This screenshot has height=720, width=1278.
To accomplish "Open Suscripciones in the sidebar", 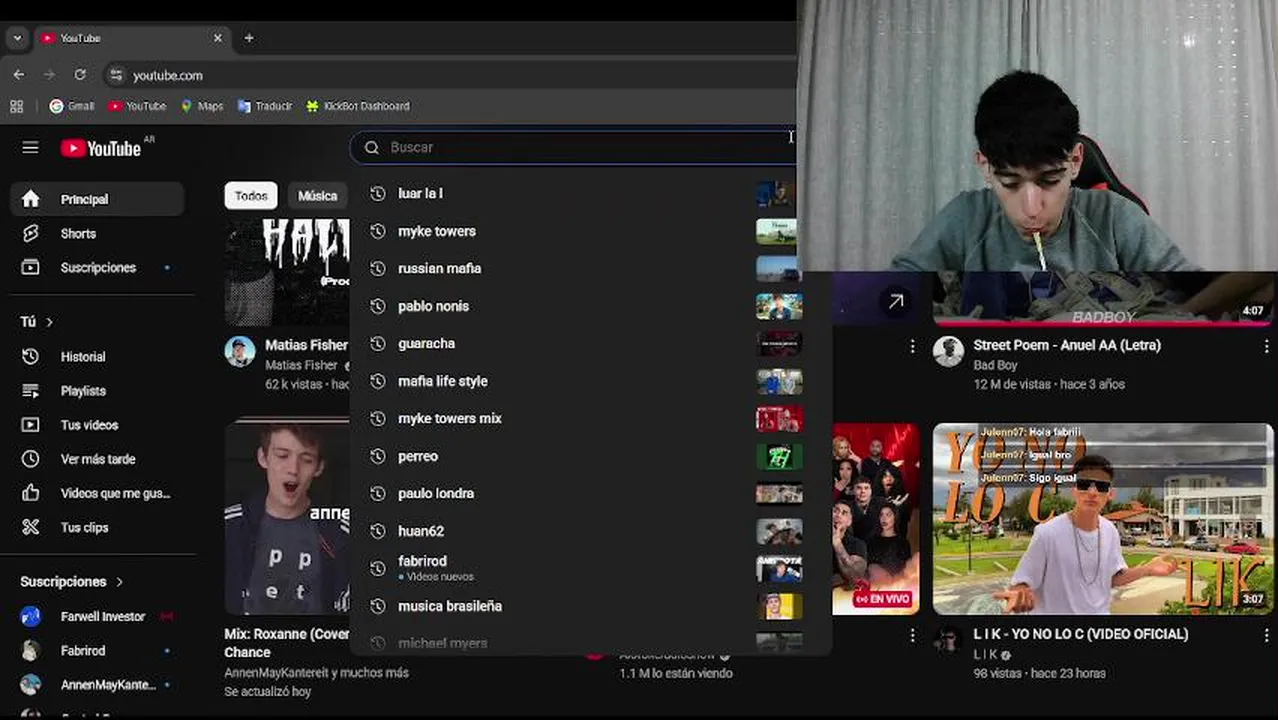I will click(97, 267).
